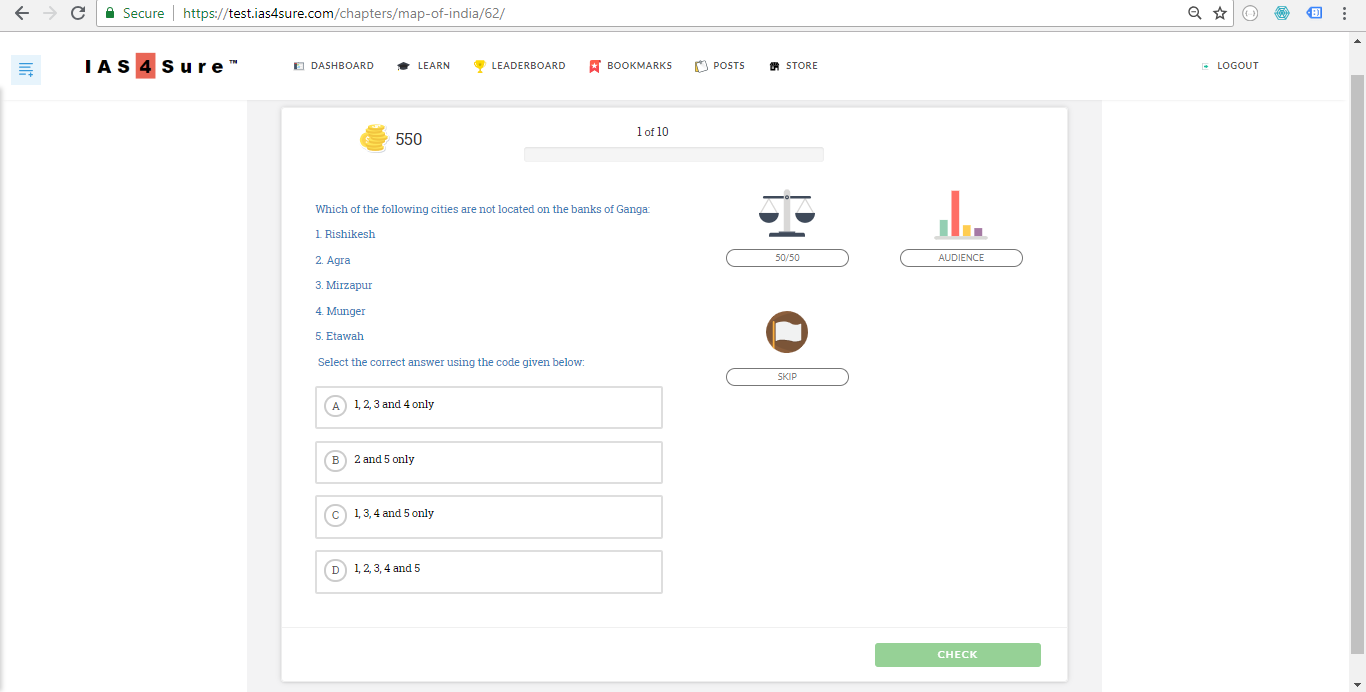Click the 50/50 balance scale icon

787,213
